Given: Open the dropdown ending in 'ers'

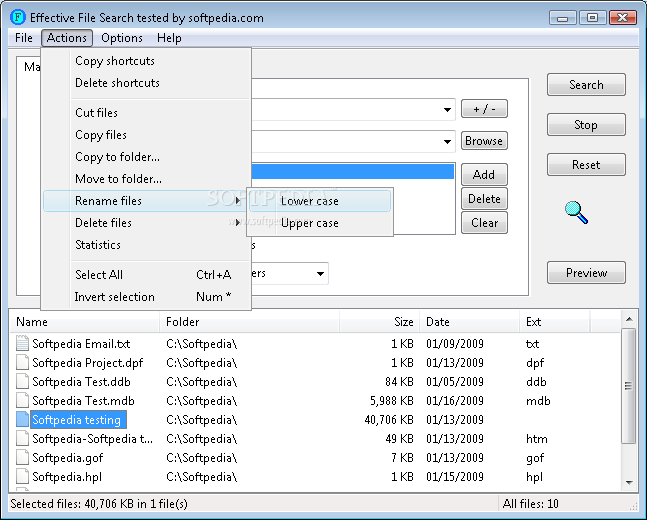Looking at the screenshot, I should (x=320, y=274).
